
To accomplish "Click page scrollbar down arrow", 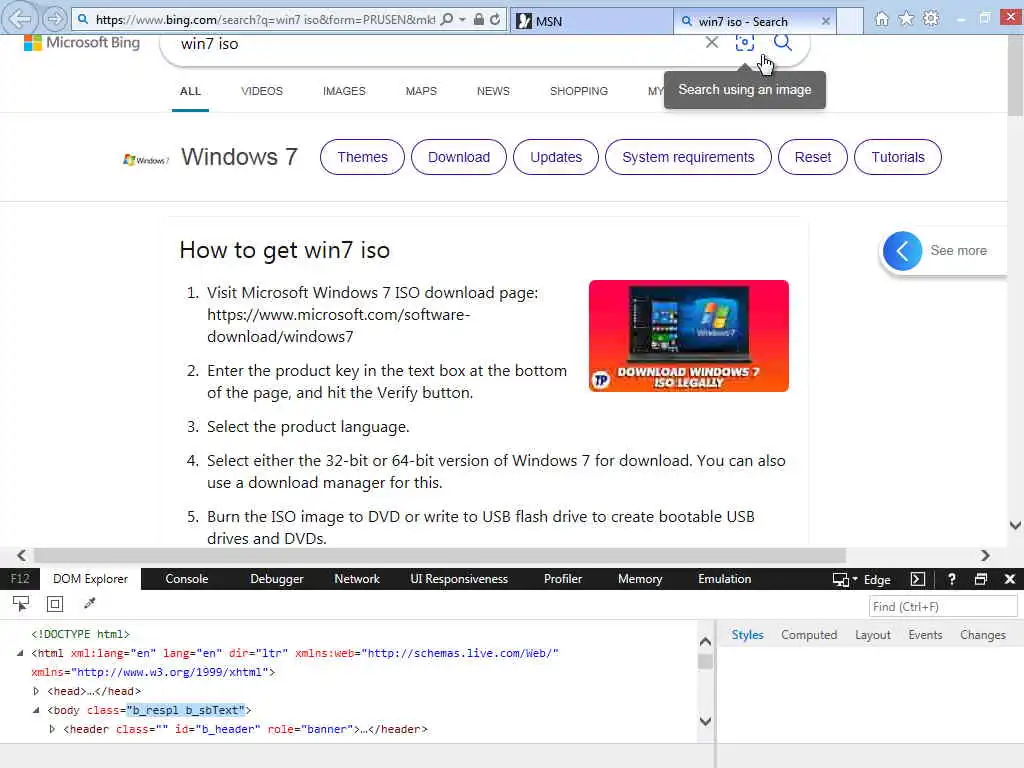I will pos(1015,525).
